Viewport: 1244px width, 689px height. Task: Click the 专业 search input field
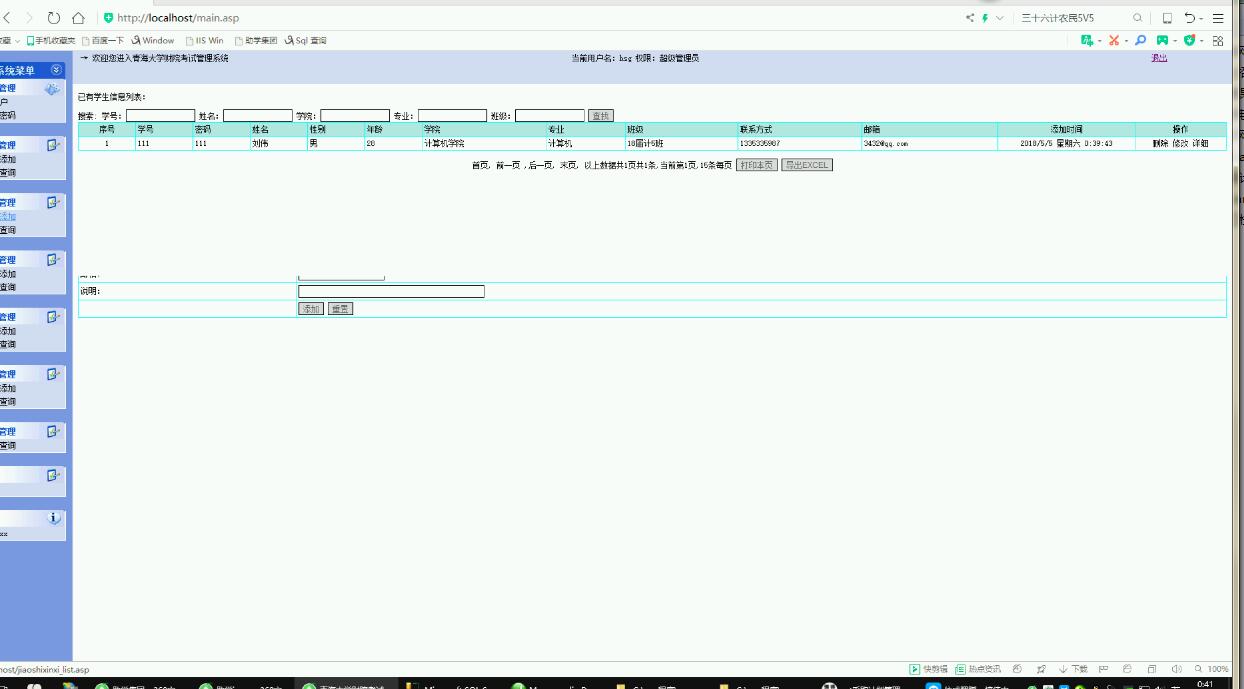pos(452,116)
